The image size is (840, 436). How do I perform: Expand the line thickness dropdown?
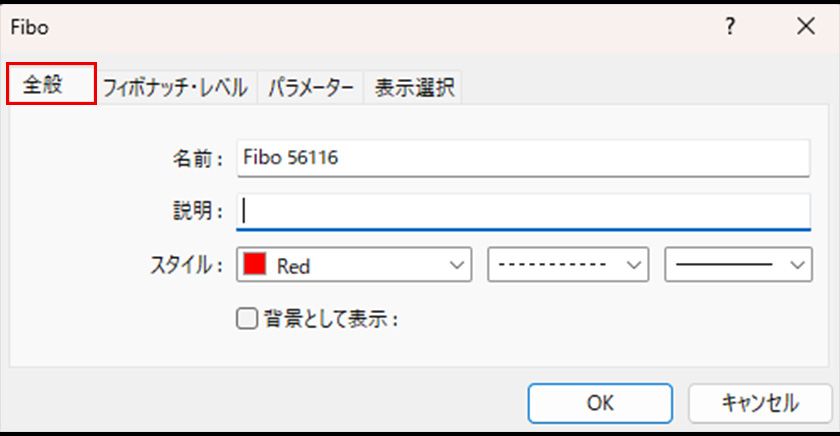[737, 266]
